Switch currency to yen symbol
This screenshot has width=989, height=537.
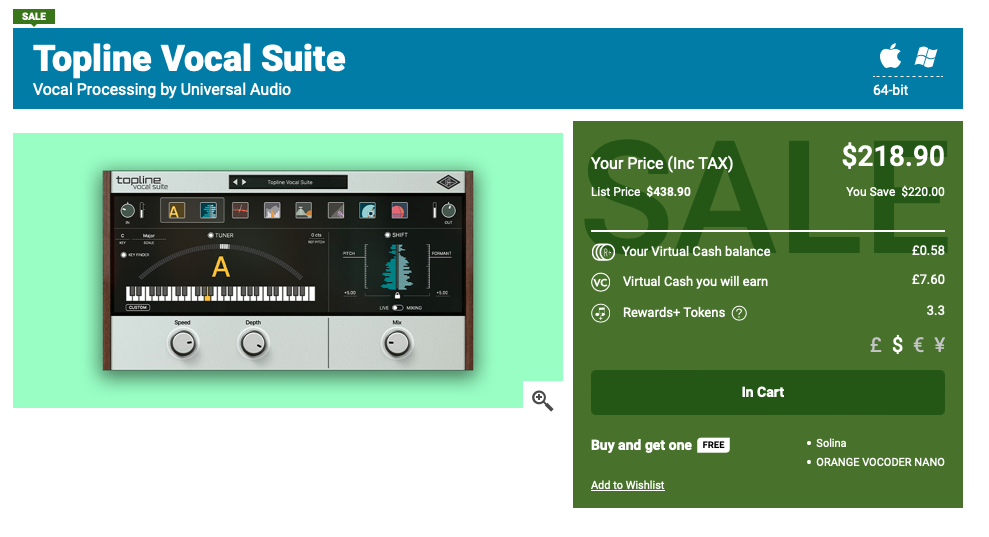point(939,345)
